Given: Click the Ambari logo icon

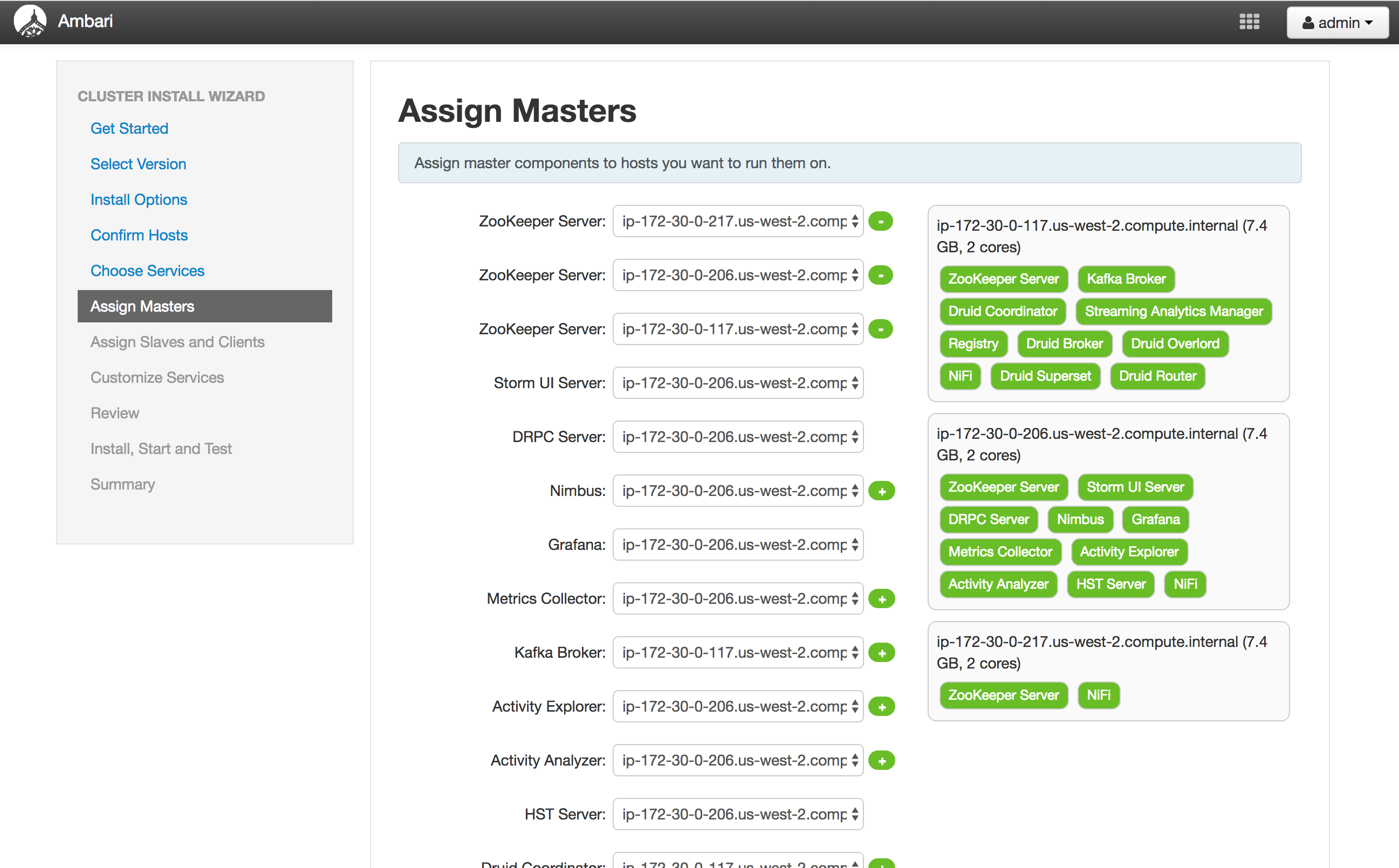Looking at the screenshot, I should [x=30, y=21].
